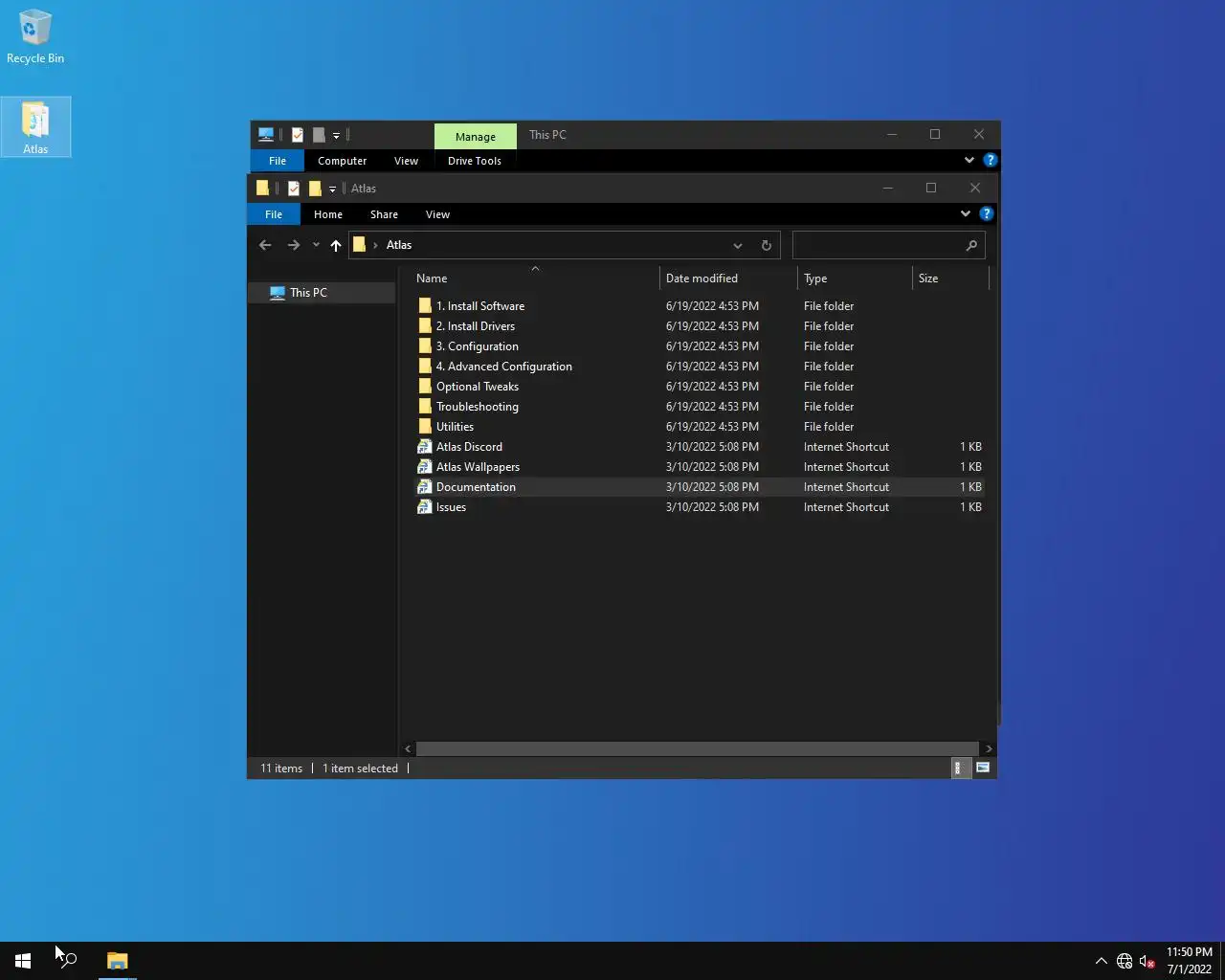Open Drive Tools tab in This PC window

(x=475, y=161)
